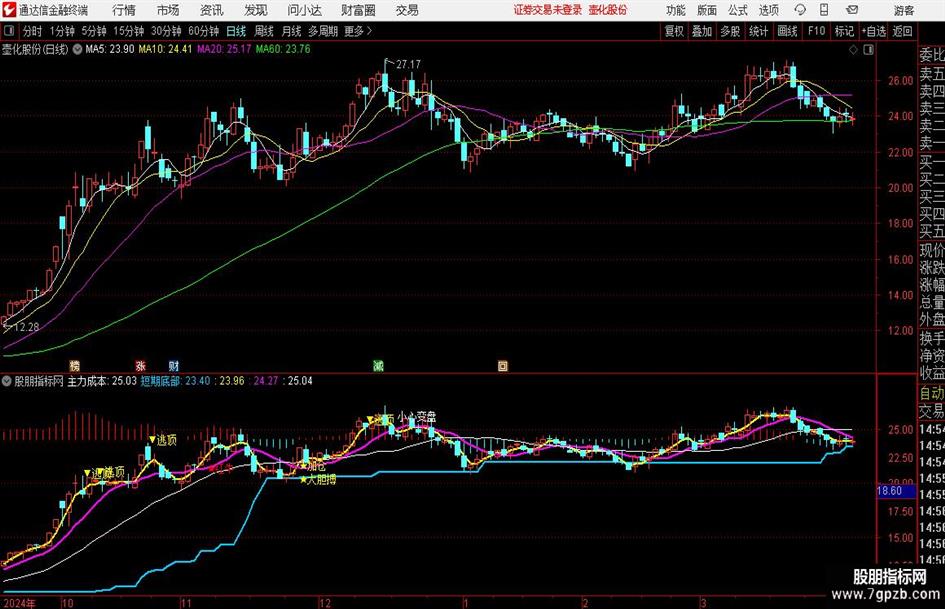The height and width of the screenshot is (609, 945).
Task: Select the 60分钟 period tab
Action: pos(203,31)
